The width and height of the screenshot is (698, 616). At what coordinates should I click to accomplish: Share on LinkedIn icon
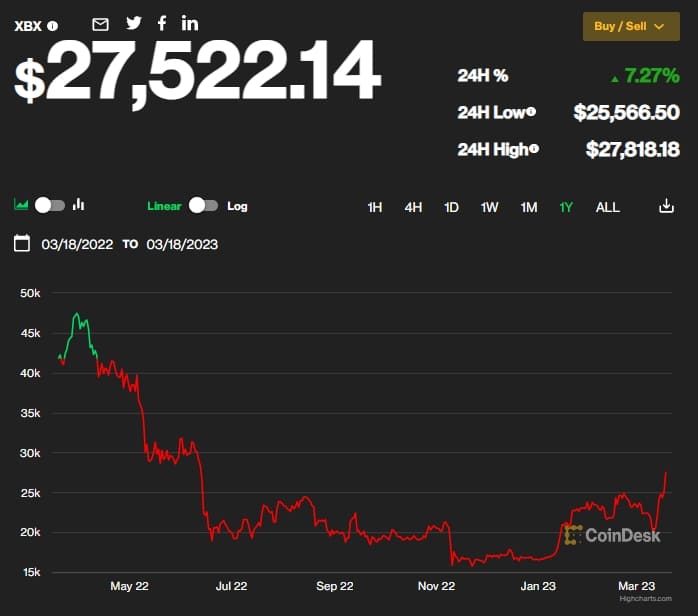pyautogui.click(x=190, y=23)
